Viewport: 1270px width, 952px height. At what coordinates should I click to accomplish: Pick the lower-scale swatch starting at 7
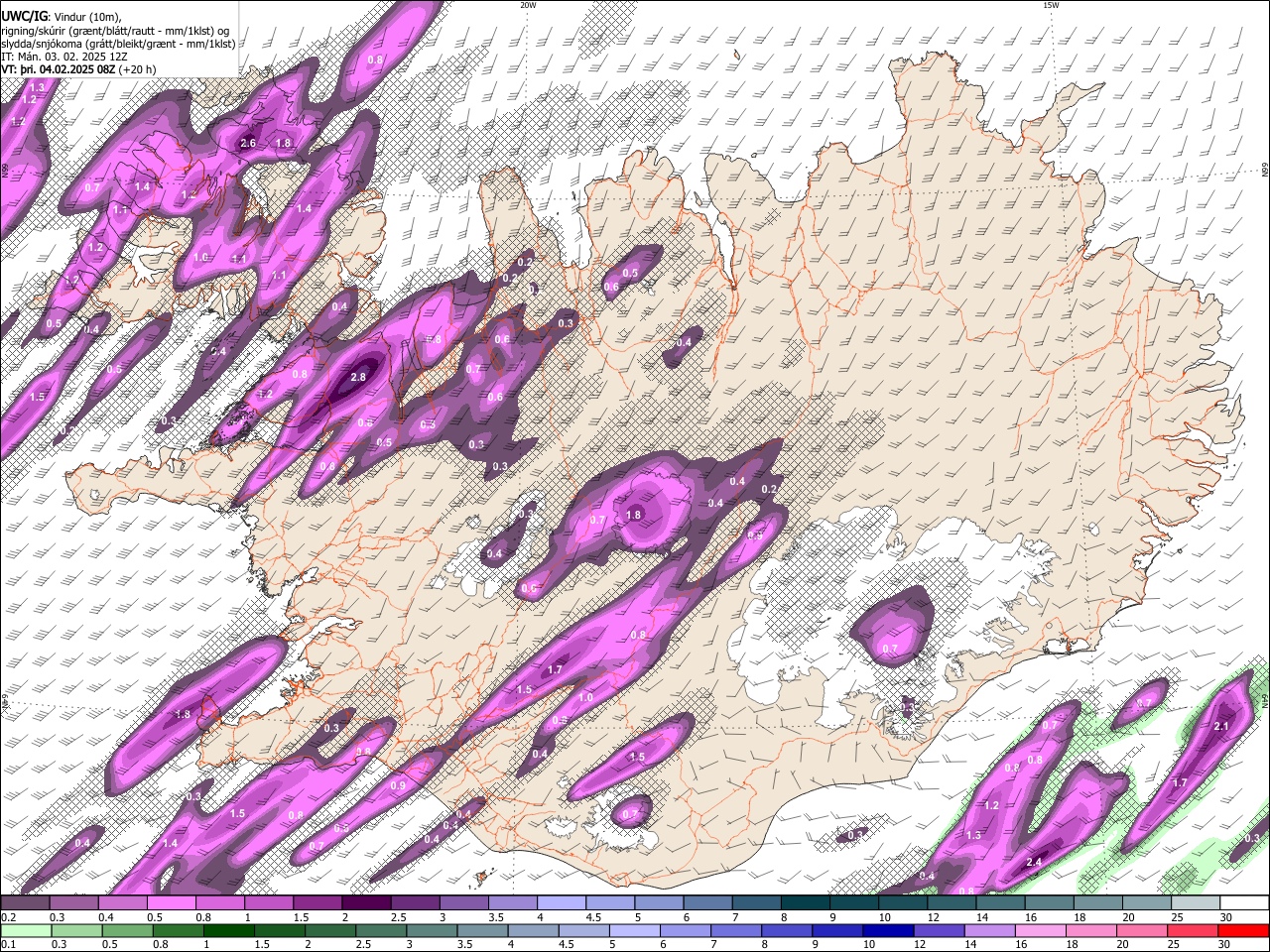click(x=735, y=930)
